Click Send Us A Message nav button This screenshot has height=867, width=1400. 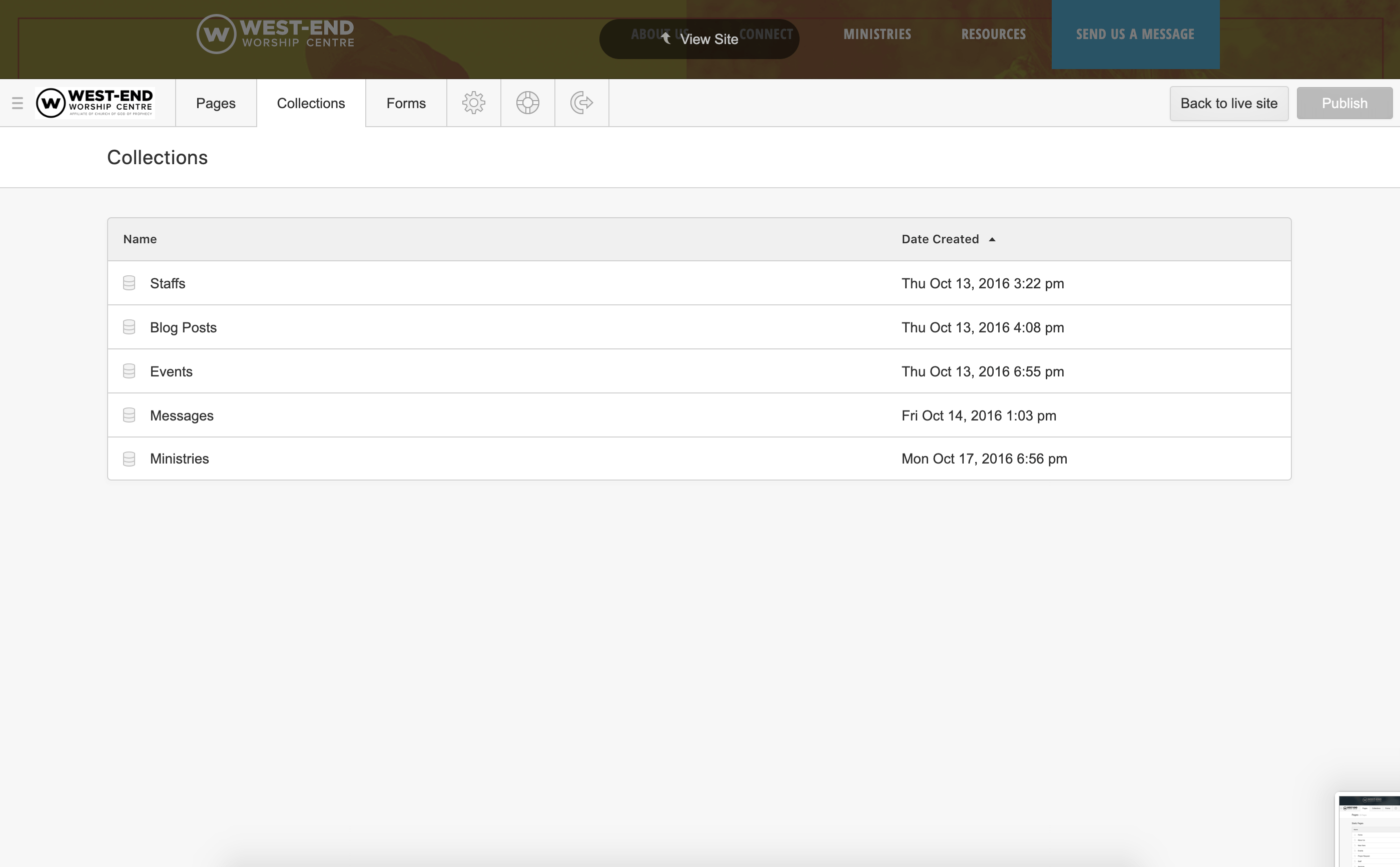click(x=1135, y=35)
